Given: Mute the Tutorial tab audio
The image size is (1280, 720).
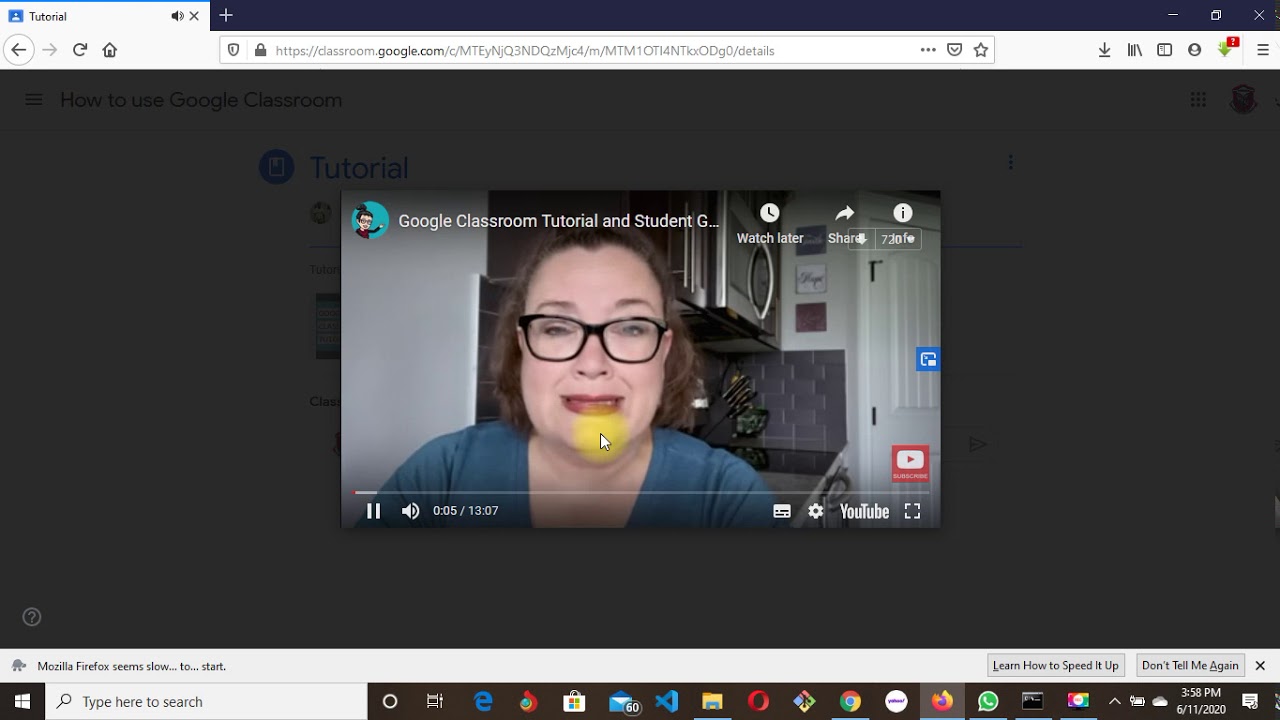Looking at the screenshot, I should [x=178, y=16].
